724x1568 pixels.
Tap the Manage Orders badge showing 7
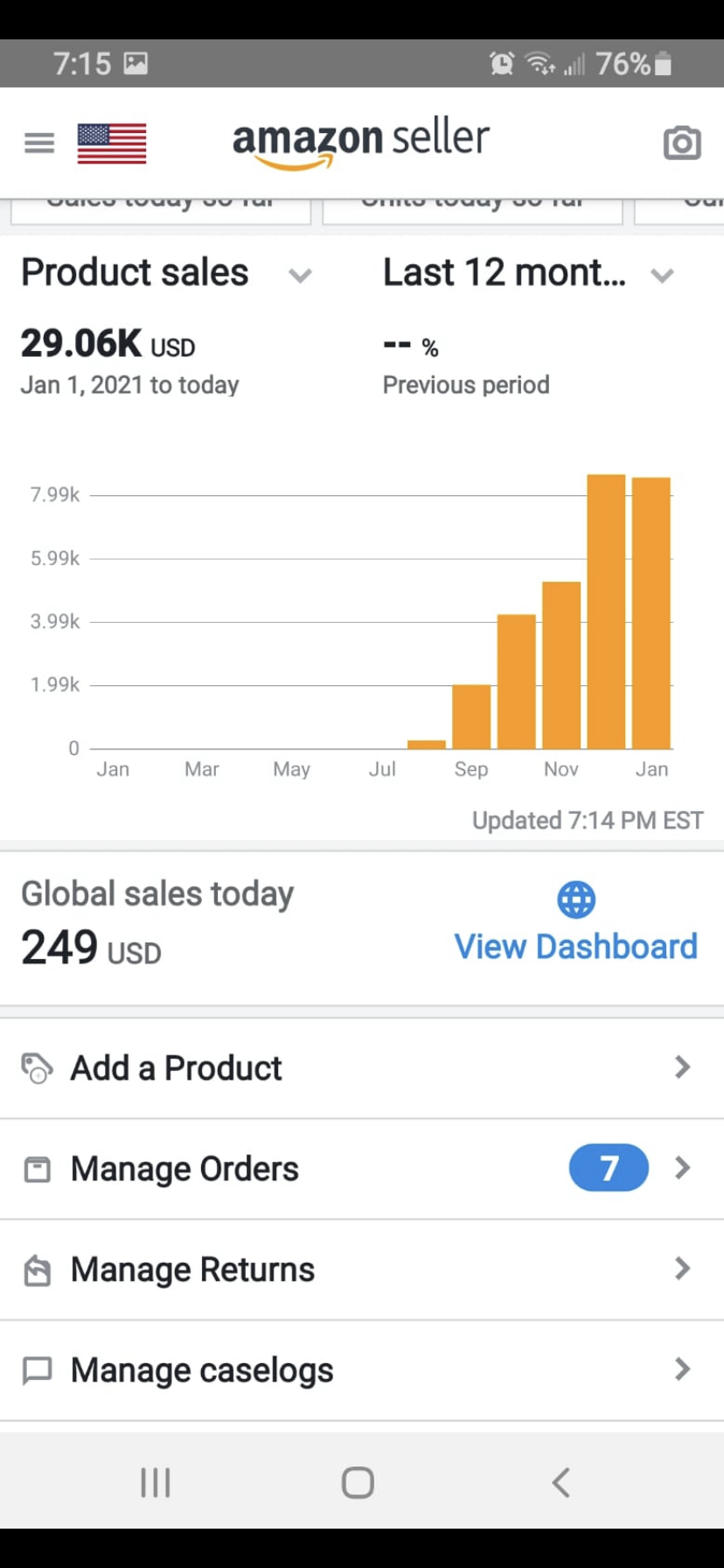click(609, 1168)
